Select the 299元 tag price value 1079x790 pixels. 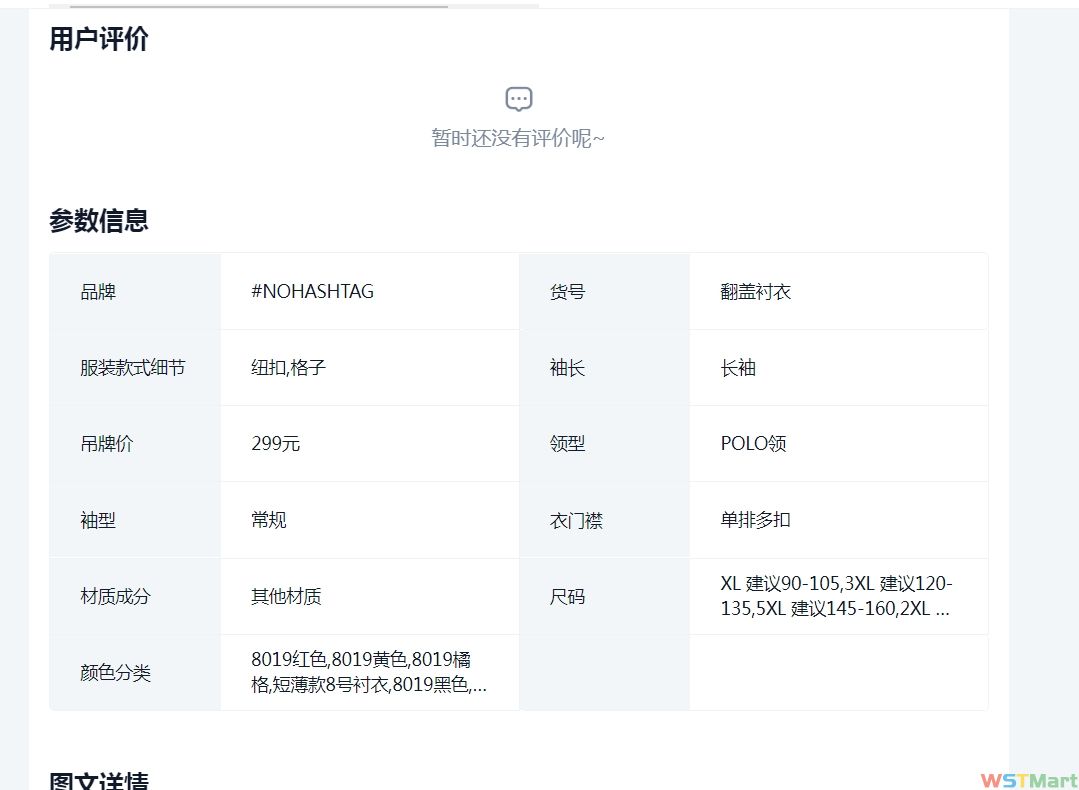275,444
